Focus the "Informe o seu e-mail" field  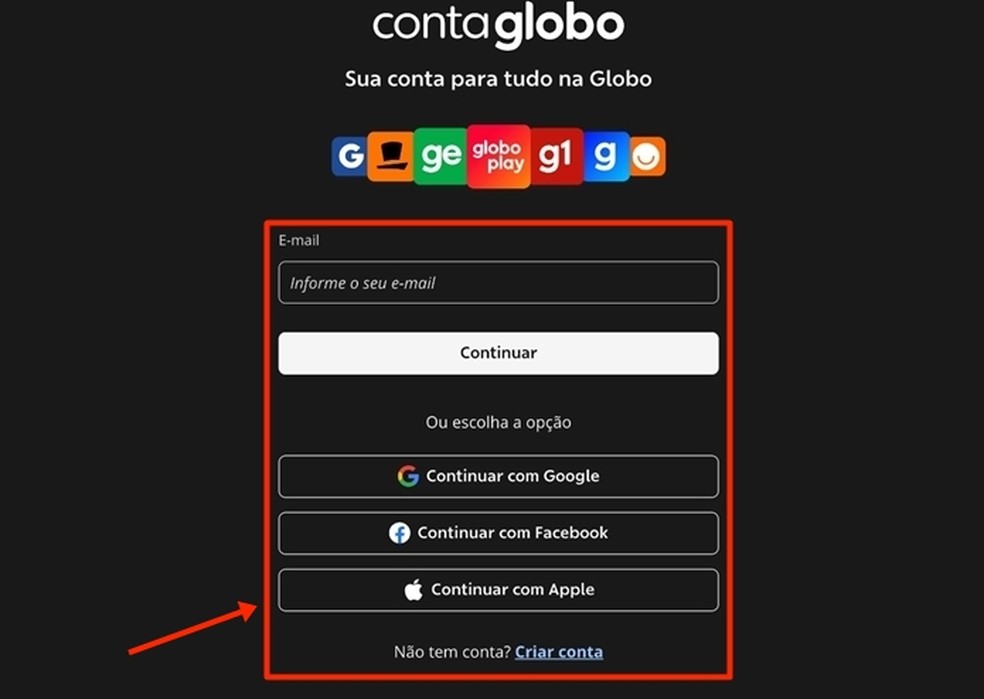tap(498, 282)
